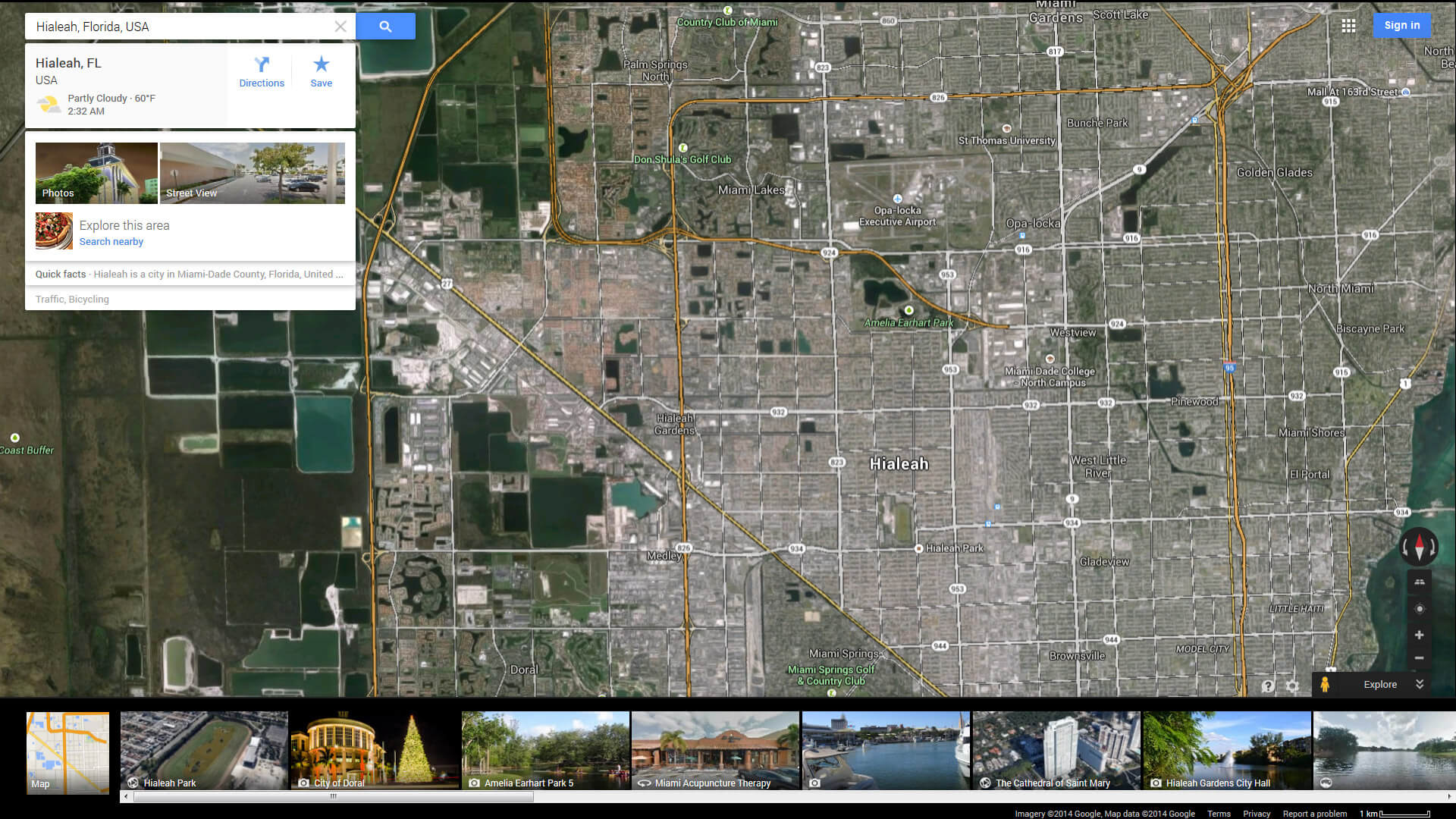
Task: Open the Hialeah Gardens City Hall photo
Action: click(x=1226, y=751)
